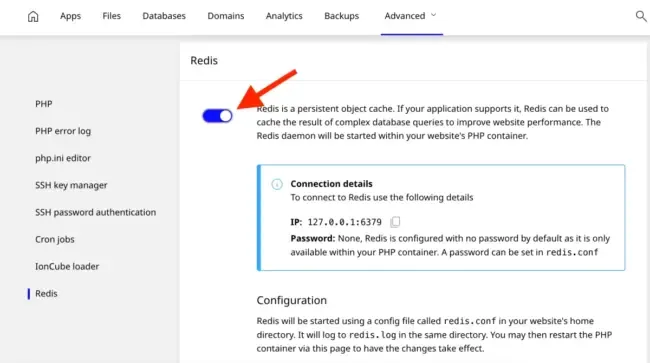Click the redis.log filename text
The width and height of the screenshot is (650, 363).
coord(373,334)
